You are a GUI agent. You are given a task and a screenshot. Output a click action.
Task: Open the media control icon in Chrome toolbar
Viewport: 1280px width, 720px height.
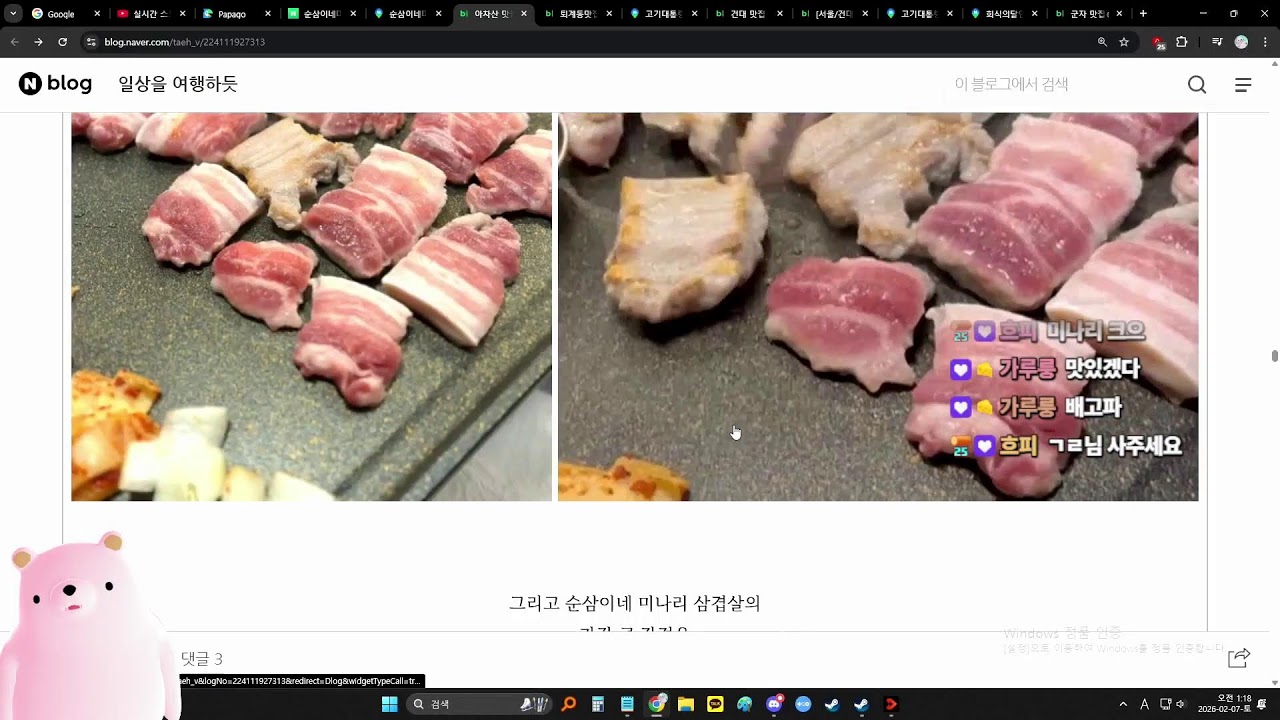[x=1217, y=42]
